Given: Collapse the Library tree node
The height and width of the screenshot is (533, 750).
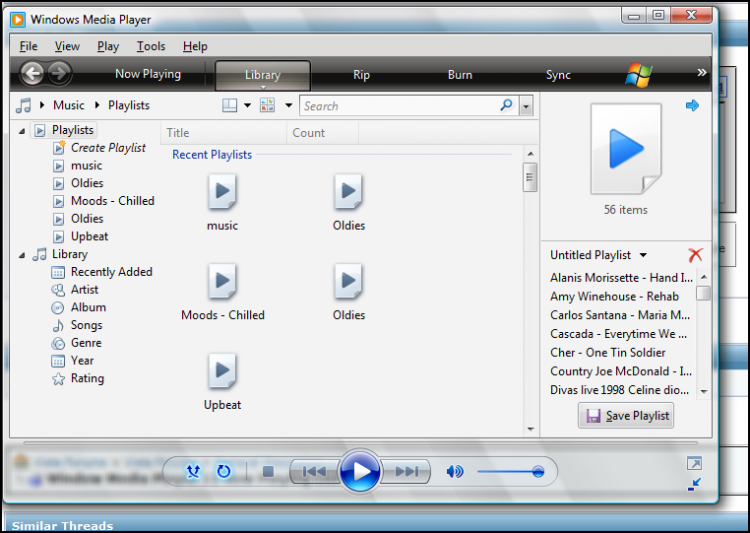Looking at the screenshot, I should pyautogui.click(x=22, y=255).
